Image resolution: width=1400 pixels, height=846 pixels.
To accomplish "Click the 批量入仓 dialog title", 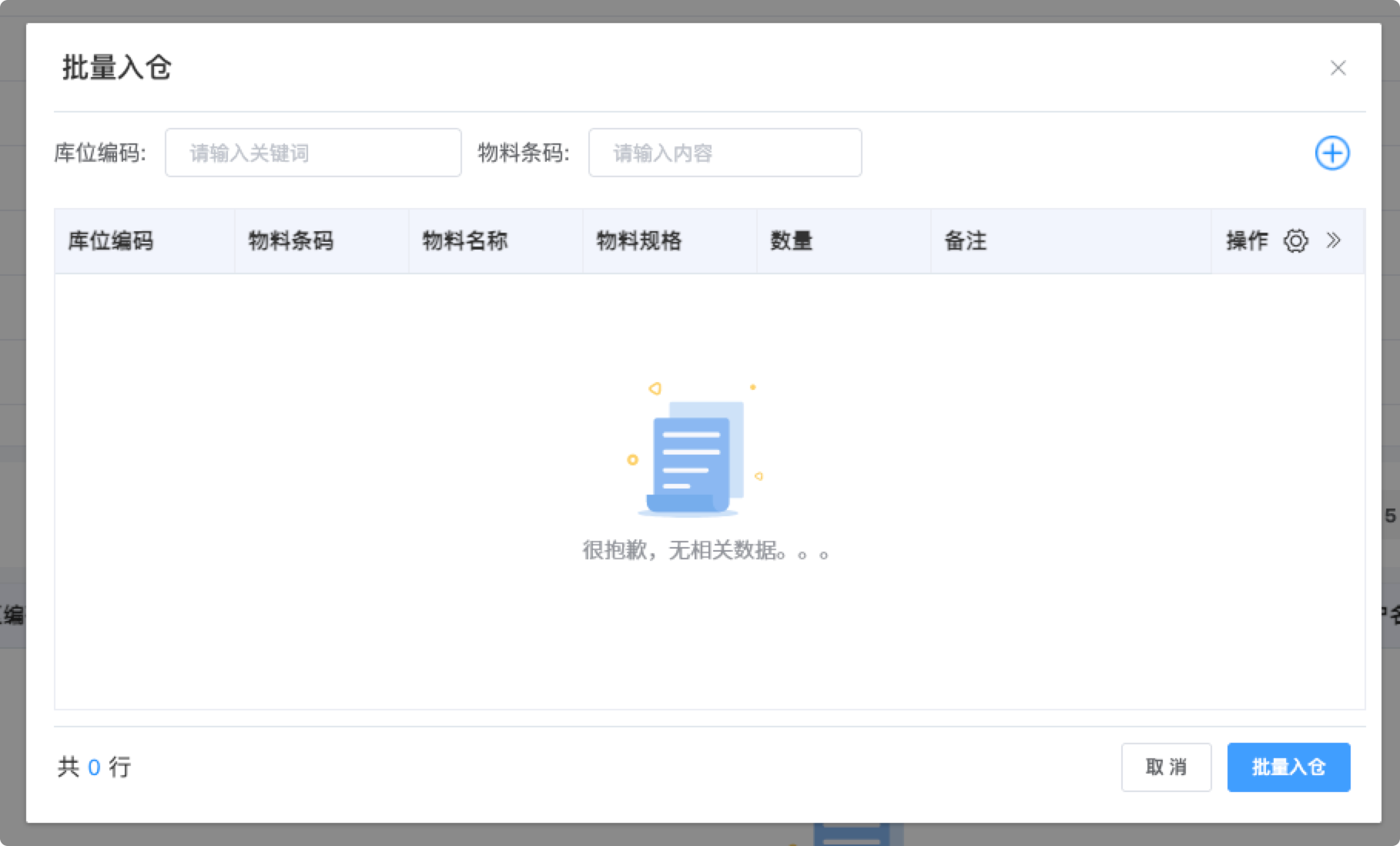I will (x=117, y=68).
